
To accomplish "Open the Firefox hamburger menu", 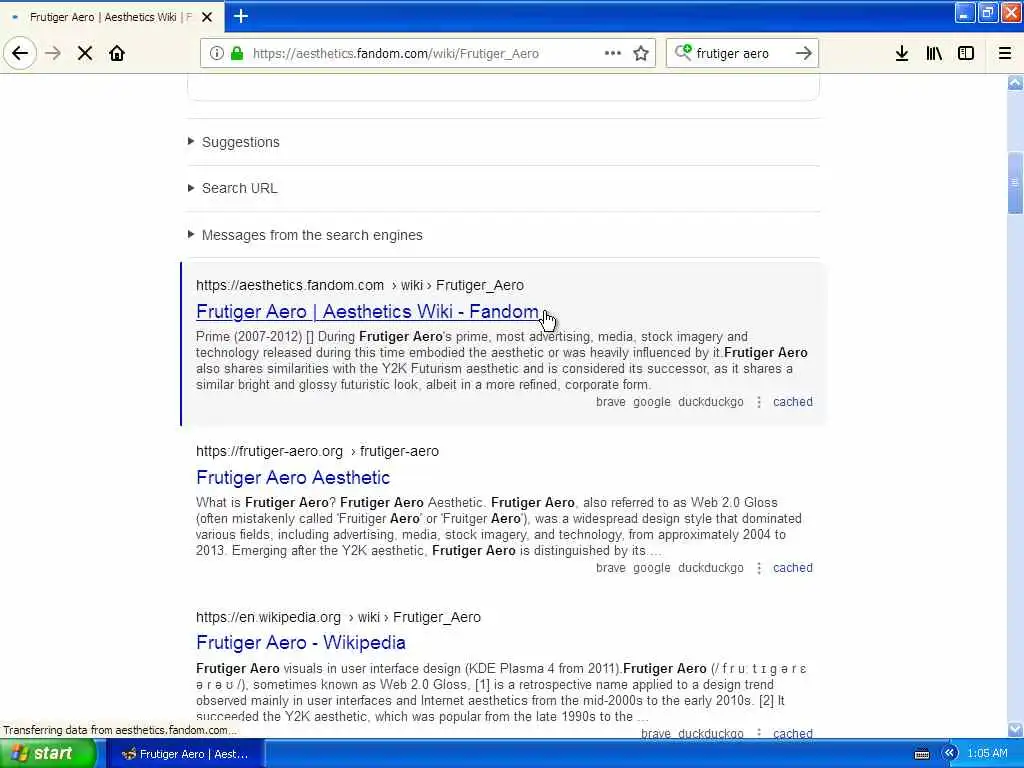I will (1005, 53).
